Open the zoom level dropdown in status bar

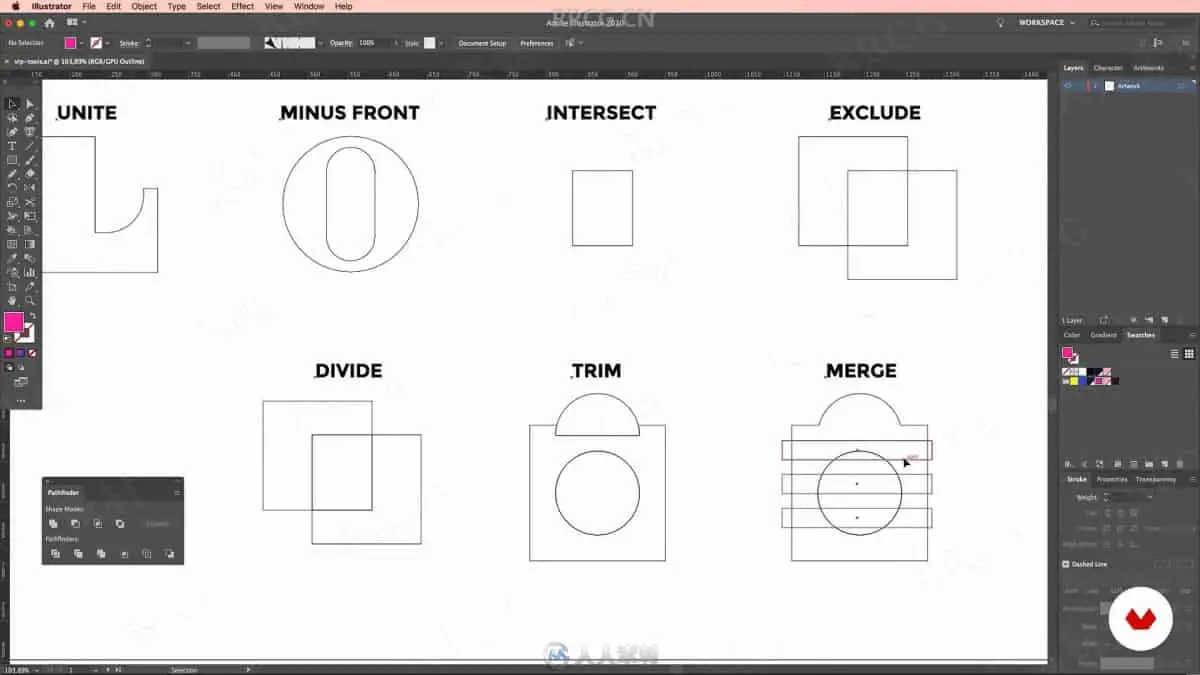pos(39,669)
